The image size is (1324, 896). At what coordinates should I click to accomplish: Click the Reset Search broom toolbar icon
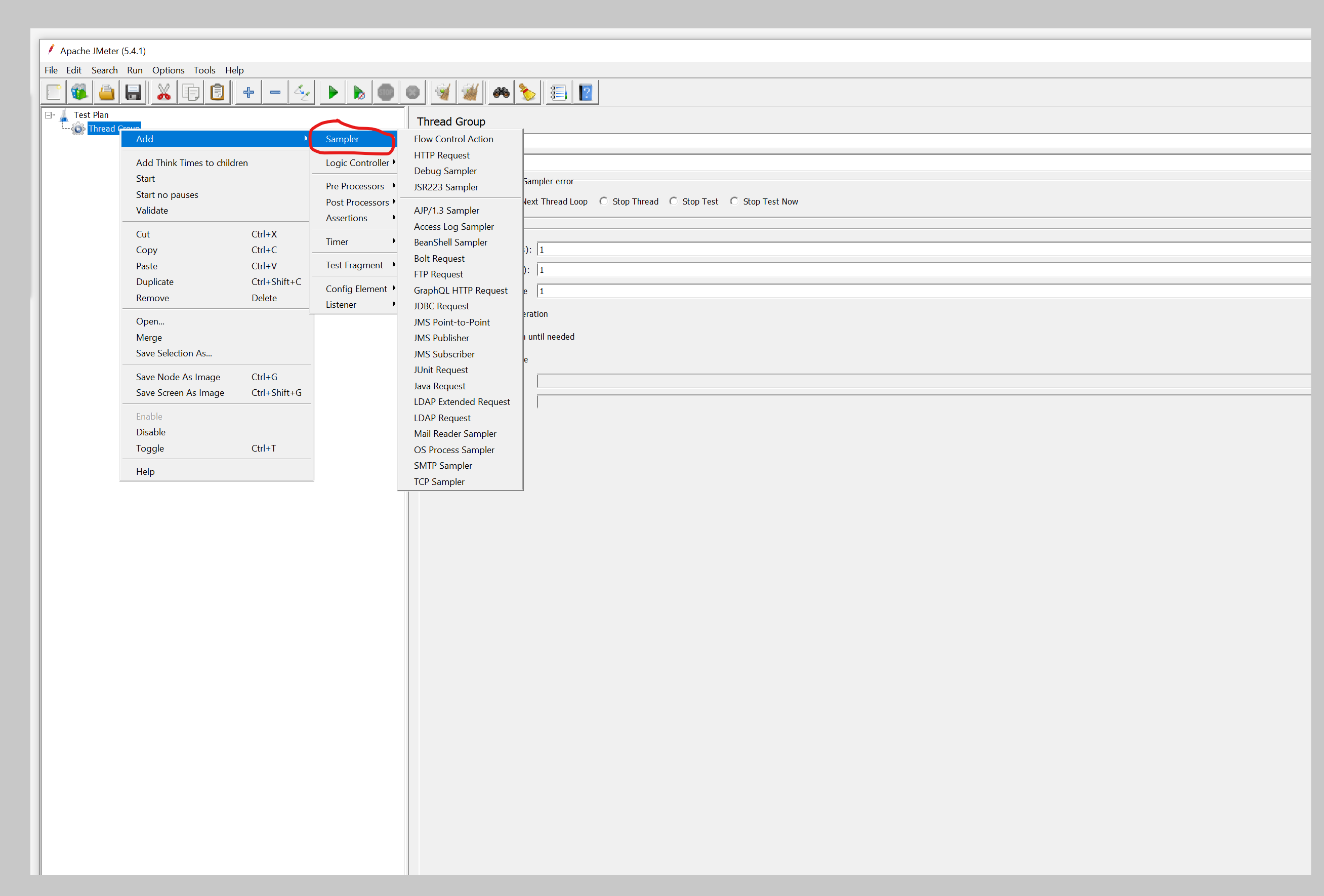coord(528,92)
